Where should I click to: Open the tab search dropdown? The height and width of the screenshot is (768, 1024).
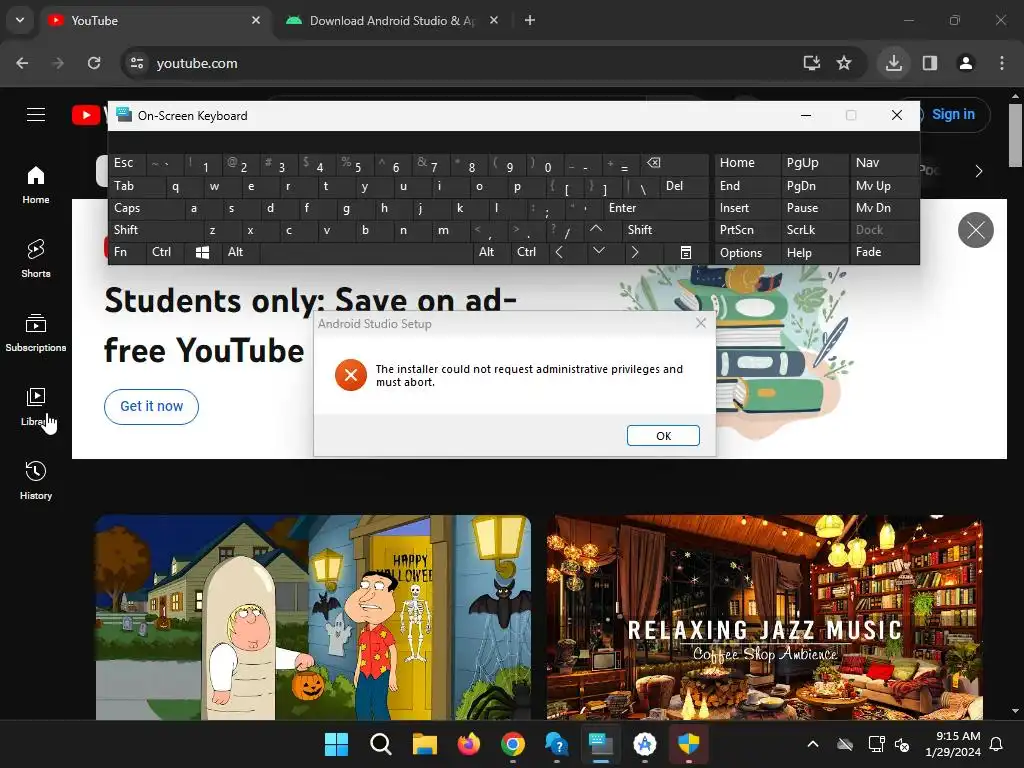(x=20, y=20)
